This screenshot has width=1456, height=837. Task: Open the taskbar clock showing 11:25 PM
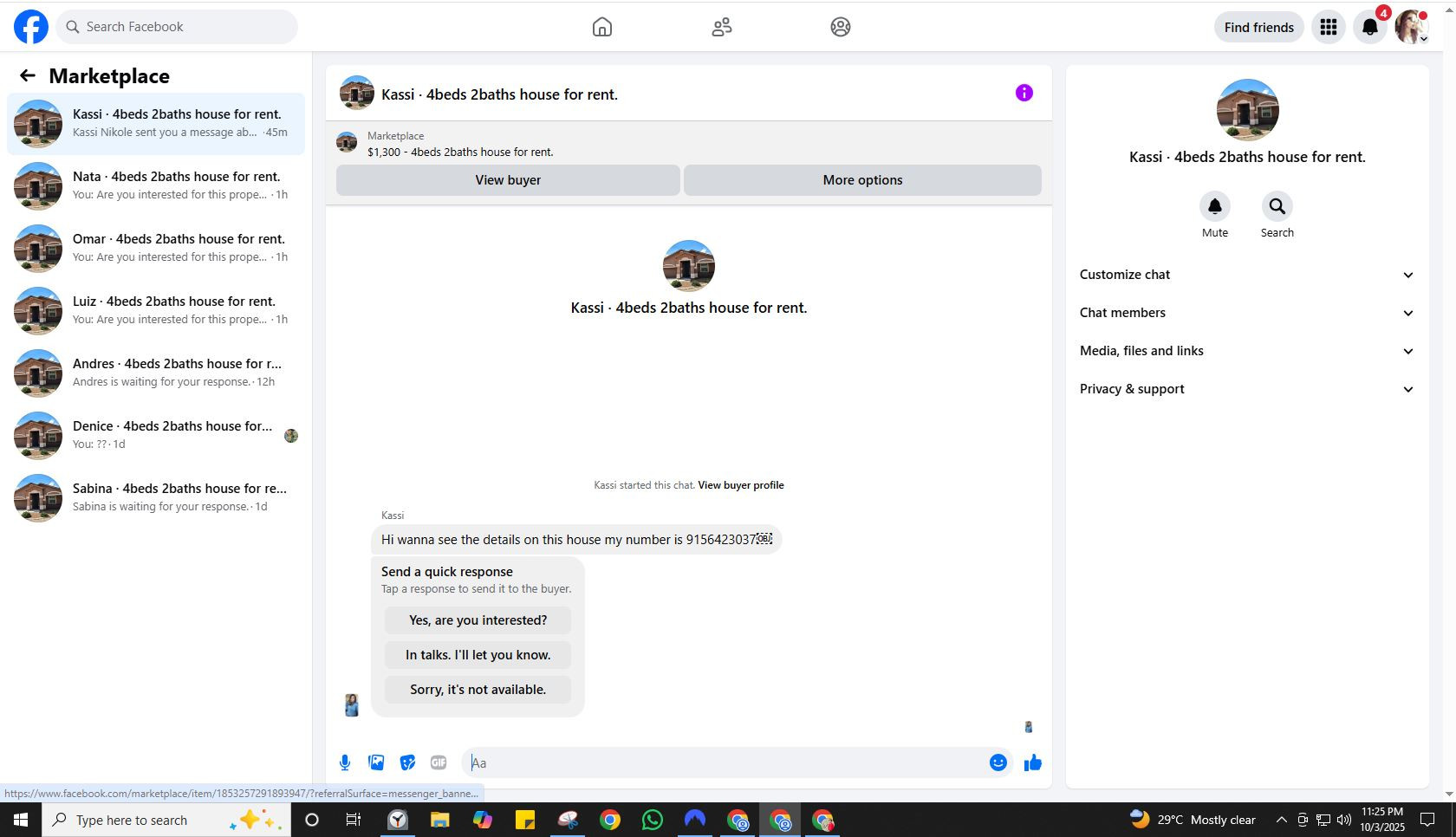pos(1382,820)
